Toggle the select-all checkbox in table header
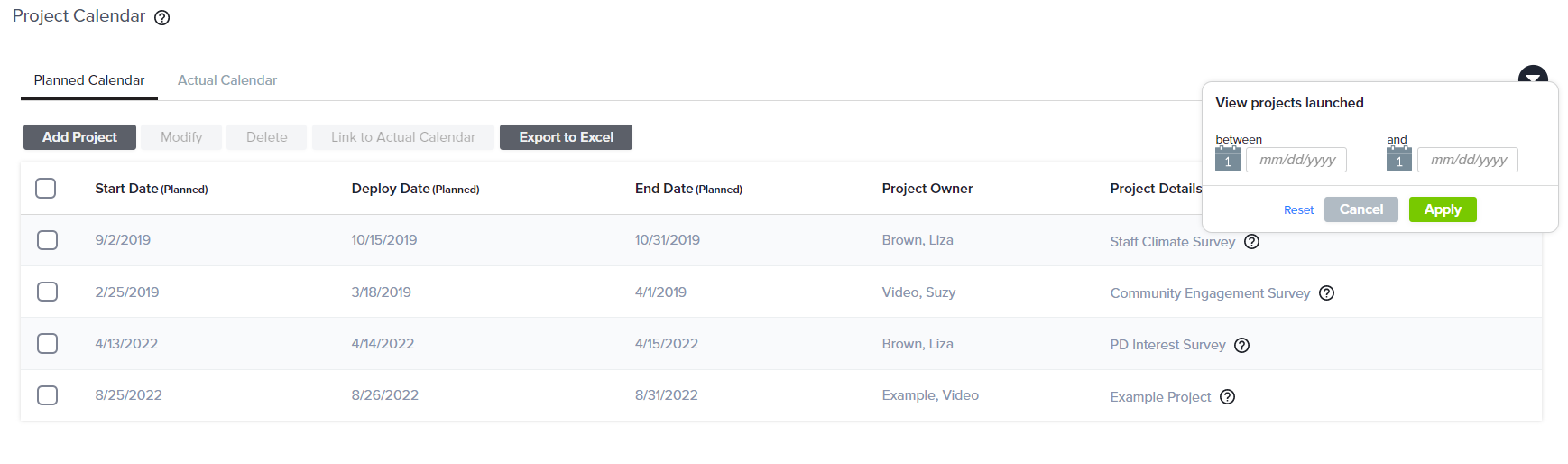The height and width of the screenshot is (464, 1568). (46, 189)
